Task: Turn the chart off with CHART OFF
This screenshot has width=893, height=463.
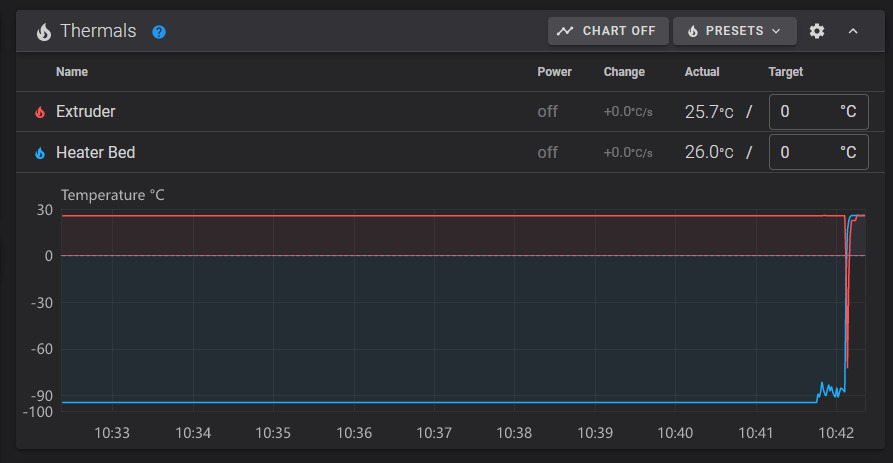Action: point(608,31)
